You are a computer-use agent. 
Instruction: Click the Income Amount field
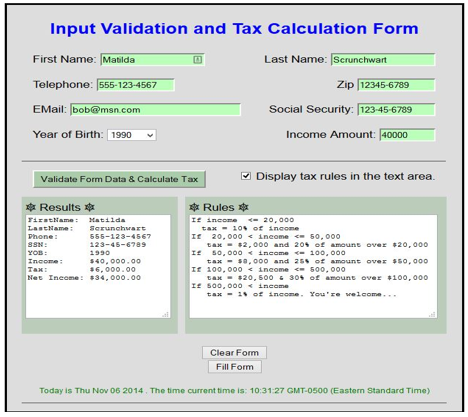pyautogui.click(x=407, y=135)
